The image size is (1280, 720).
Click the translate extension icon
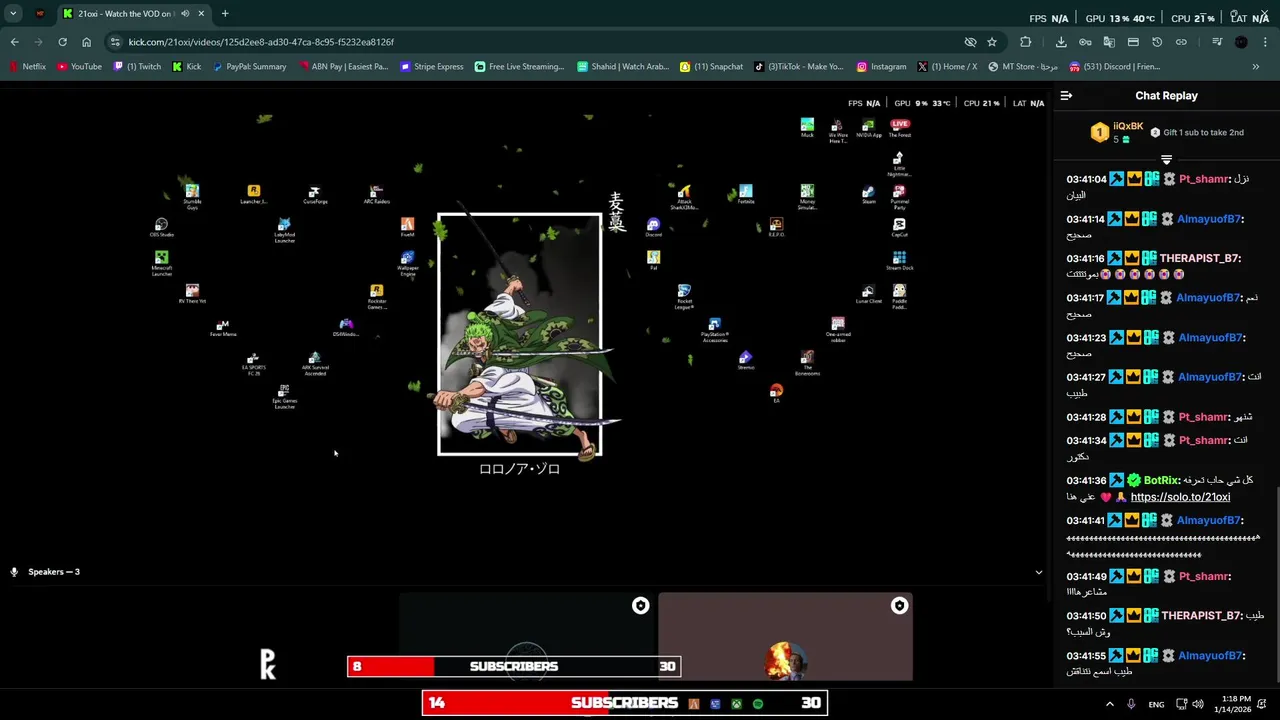point(1109,42)
